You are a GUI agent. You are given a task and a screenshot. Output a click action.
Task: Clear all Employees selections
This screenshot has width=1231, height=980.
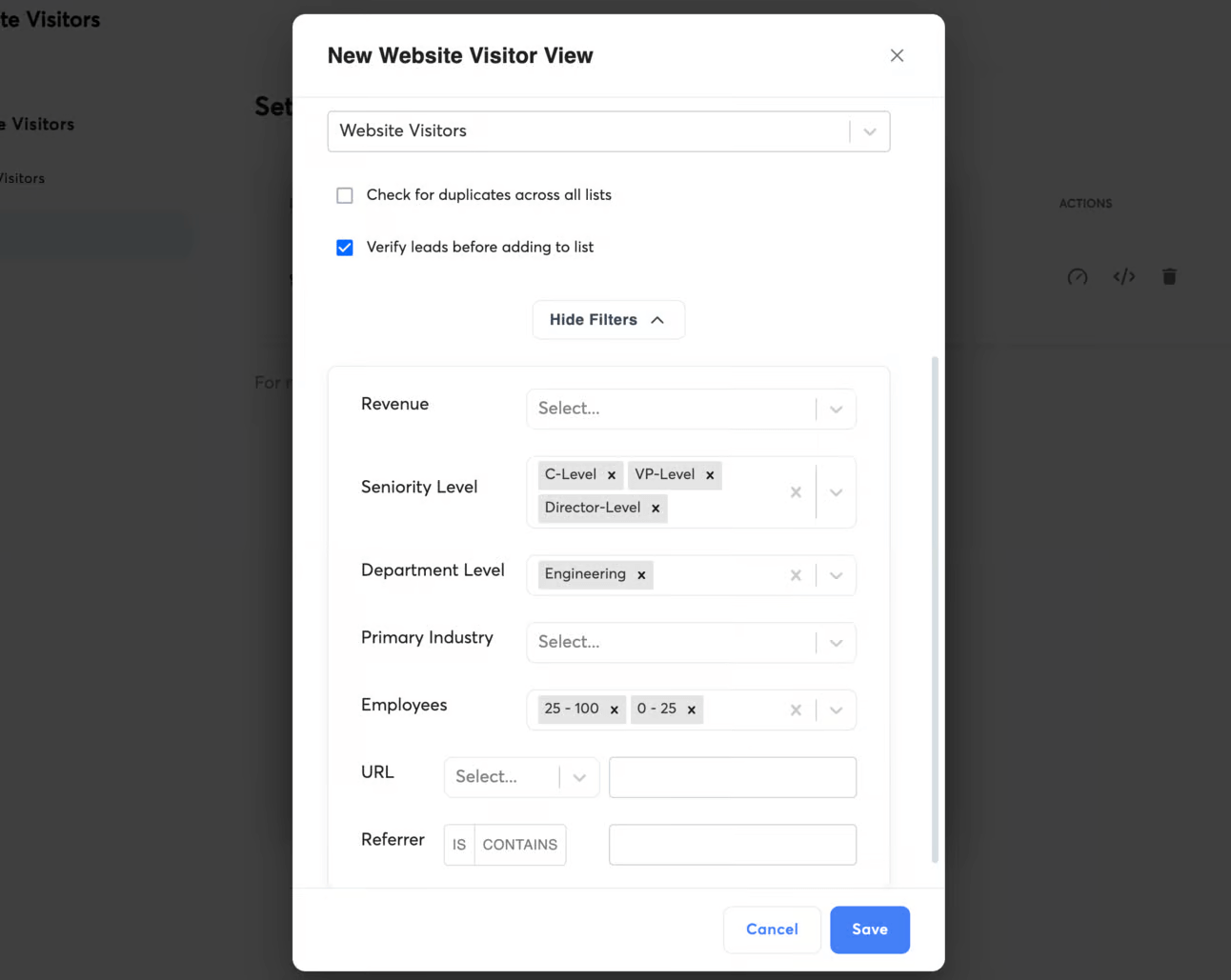[796, 710]
